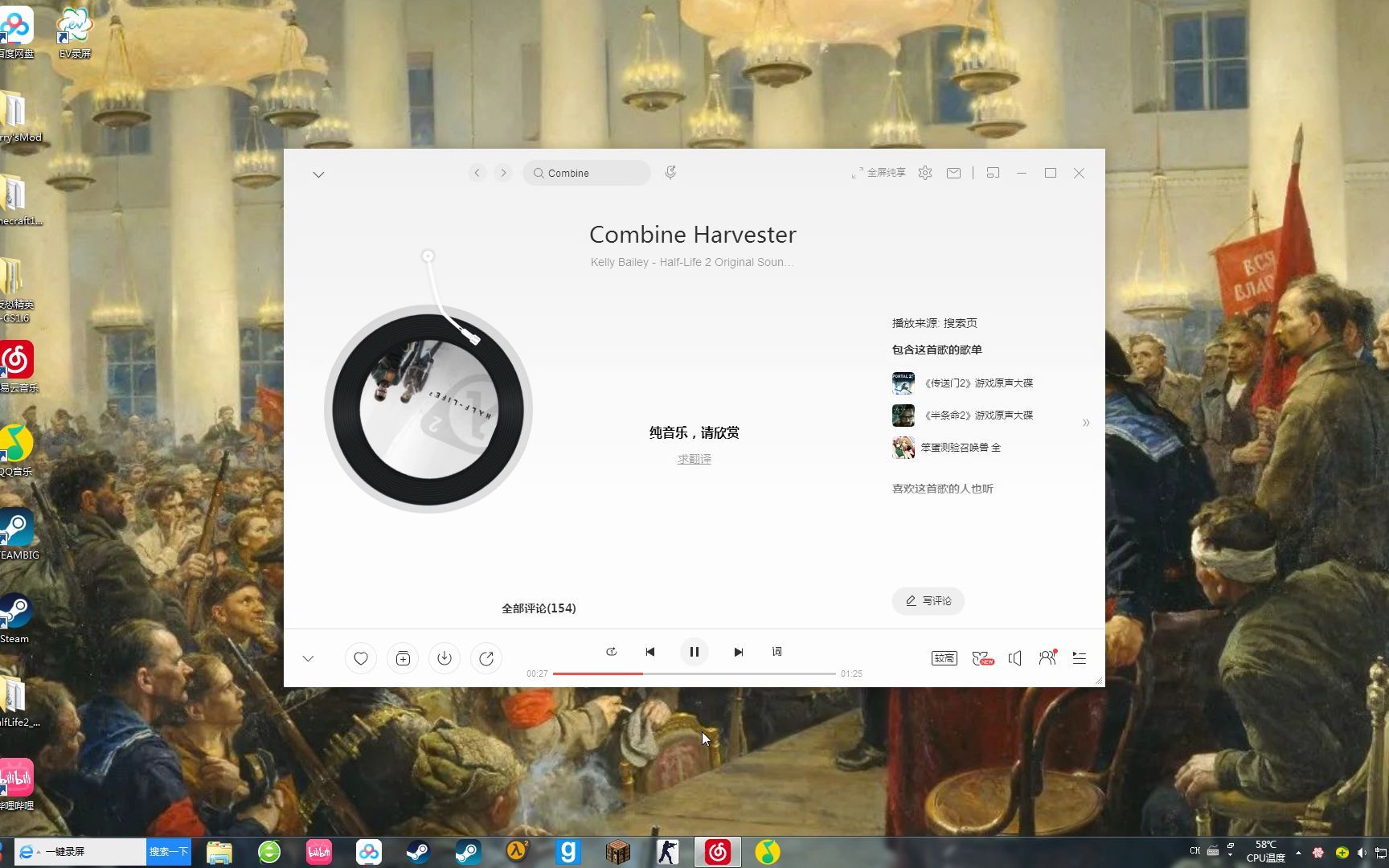The height and width of the screenshot is (868, 1389).
Task: Select the NetEase Cloud Music taskbar icon
Action: (718, 852)
